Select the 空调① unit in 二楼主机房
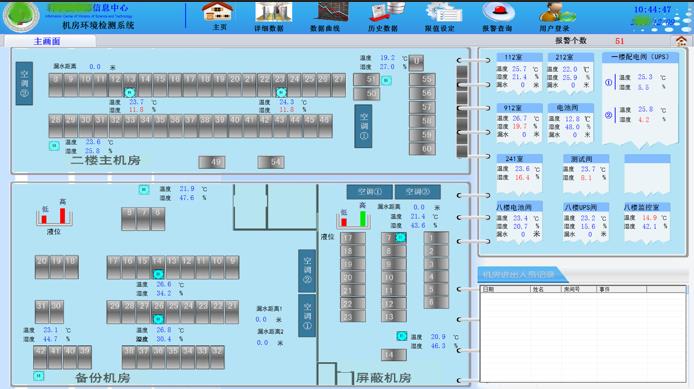Screen dimensions: 694x389 363,127
